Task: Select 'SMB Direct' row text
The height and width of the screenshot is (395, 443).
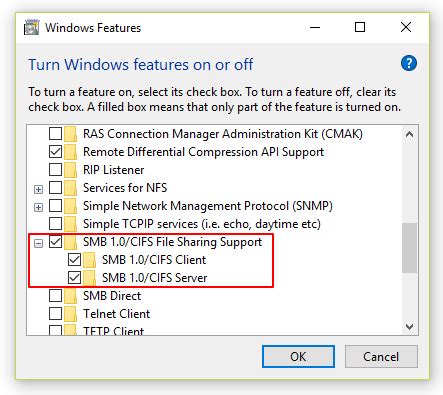Action: tap(112, 296)
